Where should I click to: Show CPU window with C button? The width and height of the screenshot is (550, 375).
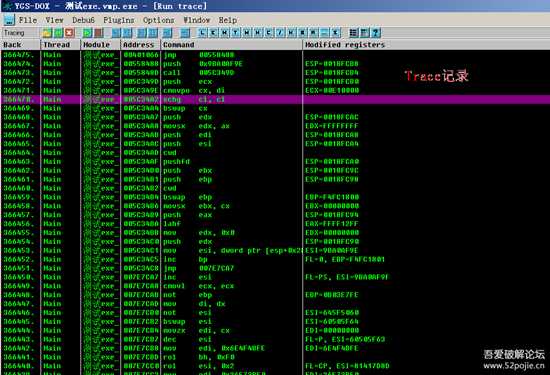269,33
